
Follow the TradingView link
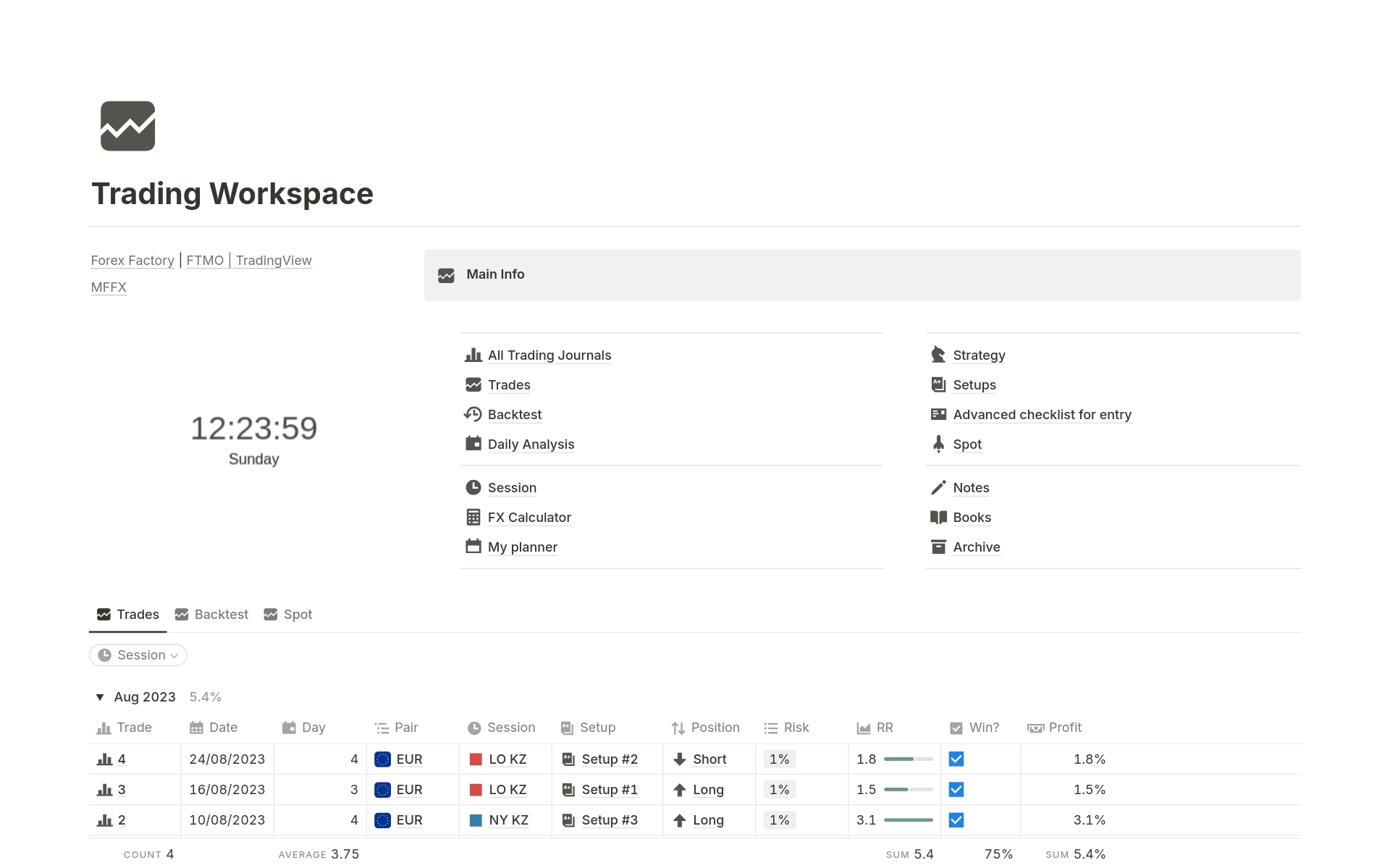click(274, 260)
